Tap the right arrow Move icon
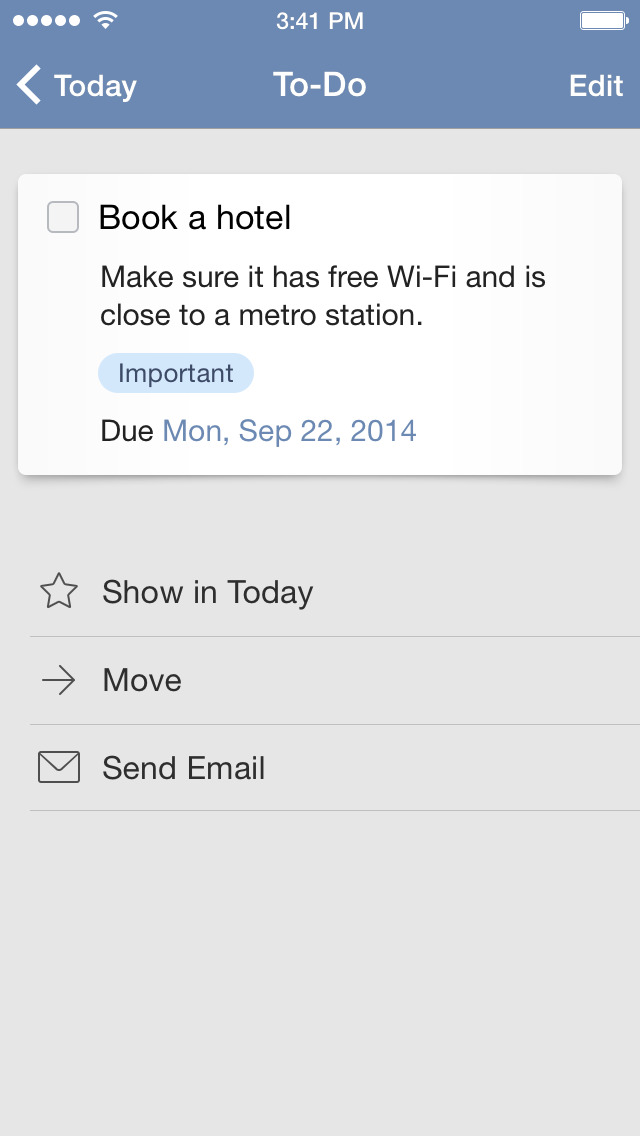The image size is (640, 1136). coord(59,681)
